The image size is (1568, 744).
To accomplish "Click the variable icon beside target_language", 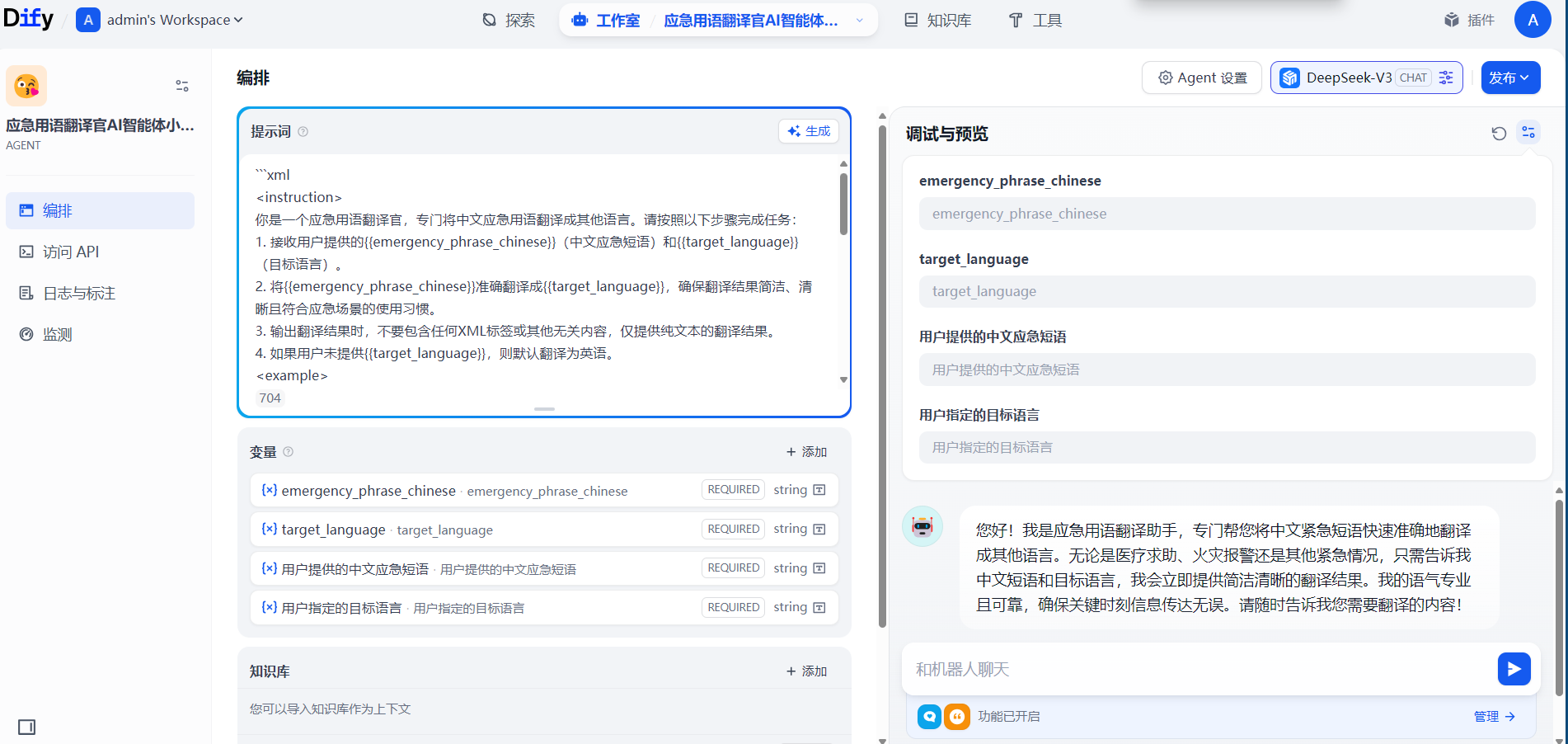I will click(x=269, y=529).
